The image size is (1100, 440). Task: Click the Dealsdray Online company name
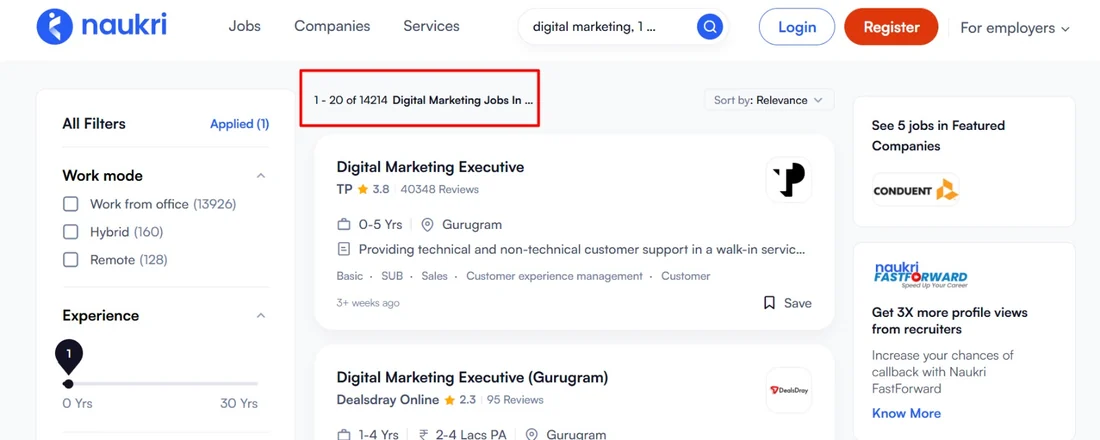pyautogui.click(x=388, y=400)
